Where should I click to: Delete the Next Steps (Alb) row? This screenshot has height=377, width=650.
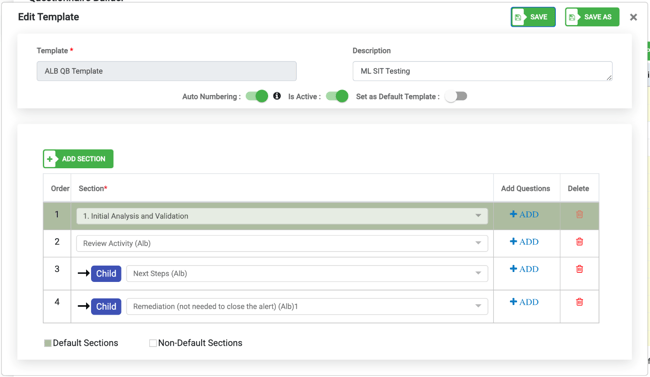tap(580, 269)
